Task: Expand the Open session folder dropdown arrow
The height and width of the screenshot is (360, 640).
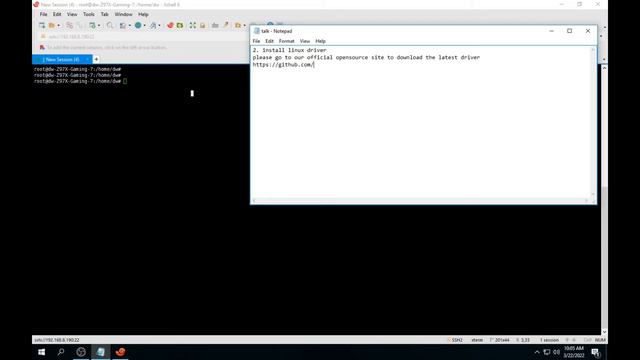Action: pos(58,25)
